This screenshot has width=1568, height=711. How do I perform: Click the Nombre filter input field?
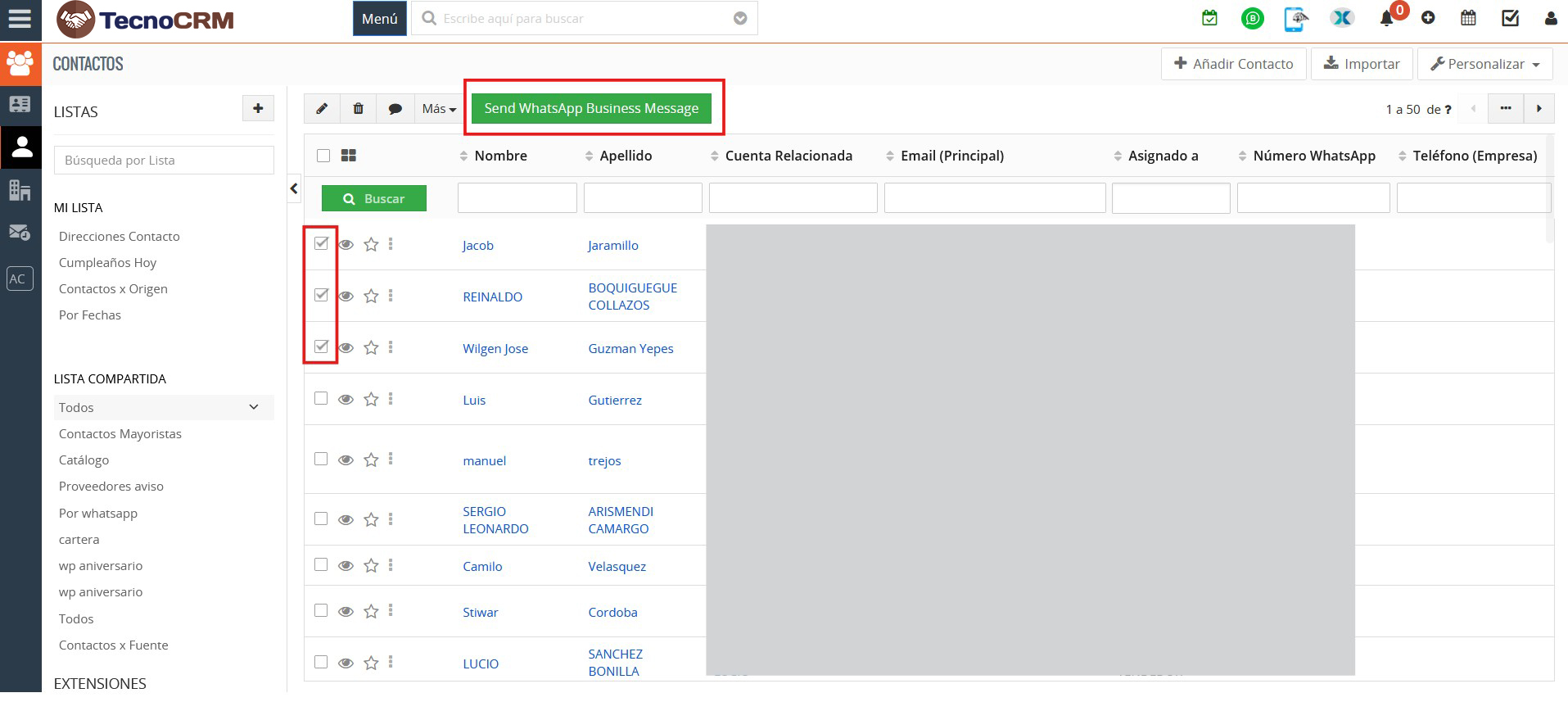517,198
